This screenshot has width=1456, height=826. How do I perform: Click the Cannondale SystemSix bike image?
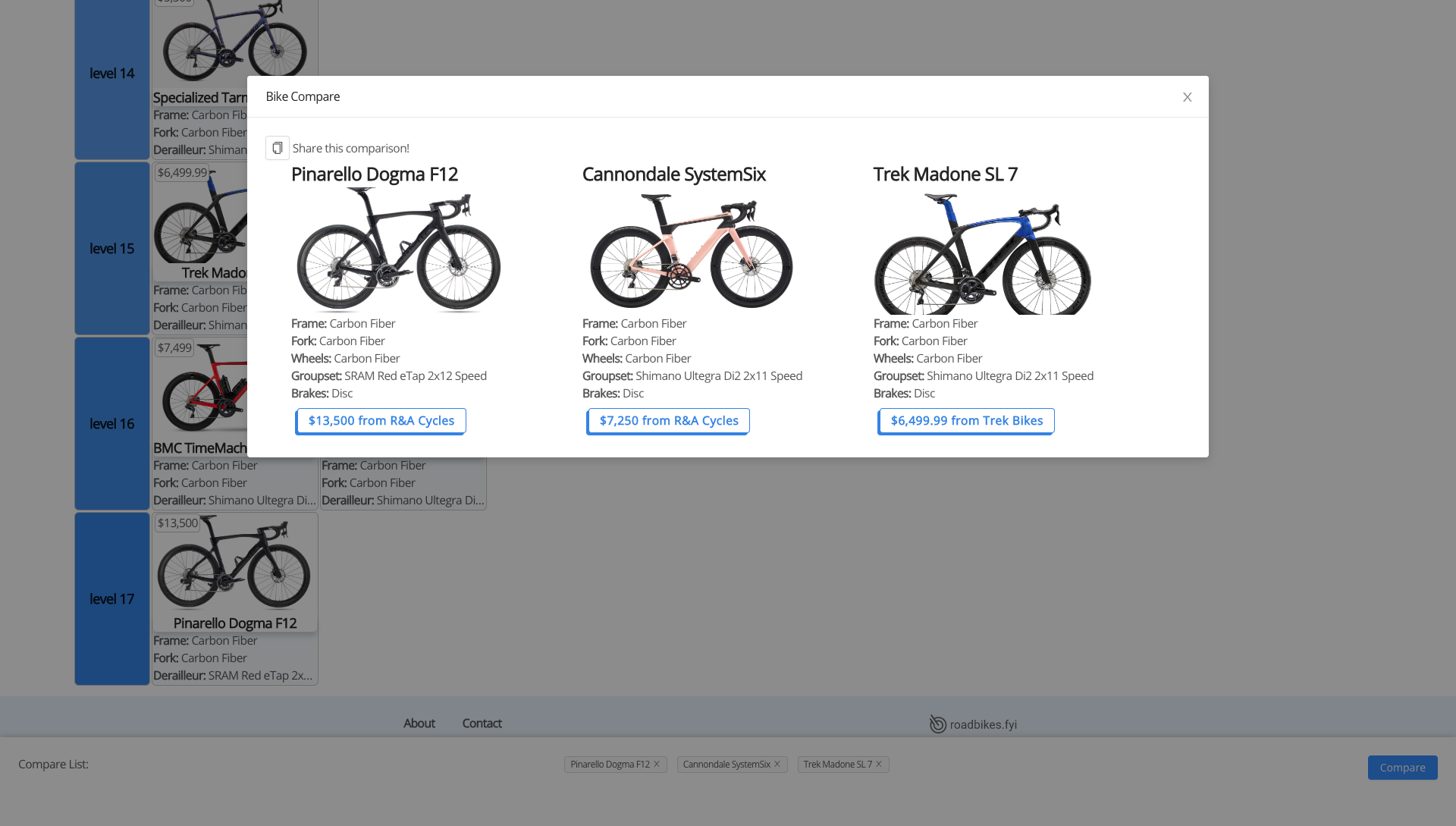pyautogui.click(x=690, y=250)
